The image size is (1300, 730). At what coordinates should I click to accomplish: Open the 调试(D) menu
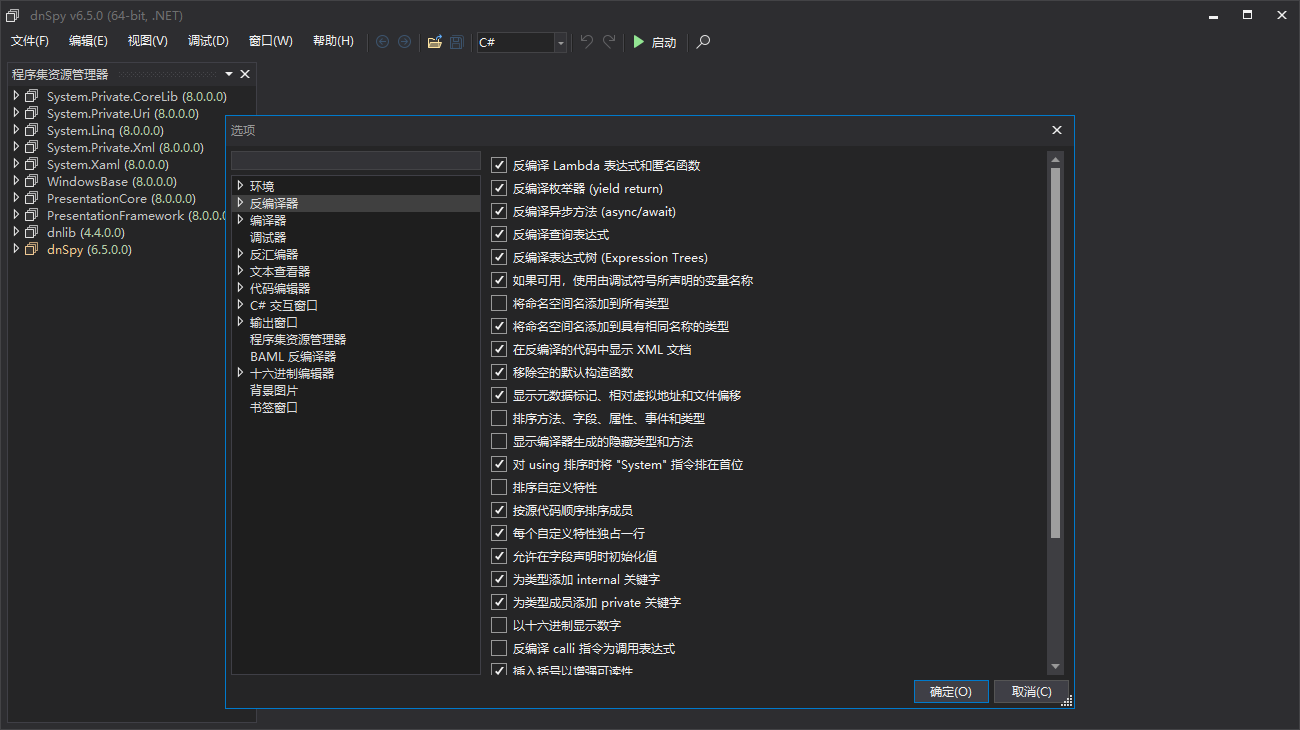(x=208, y=41)
